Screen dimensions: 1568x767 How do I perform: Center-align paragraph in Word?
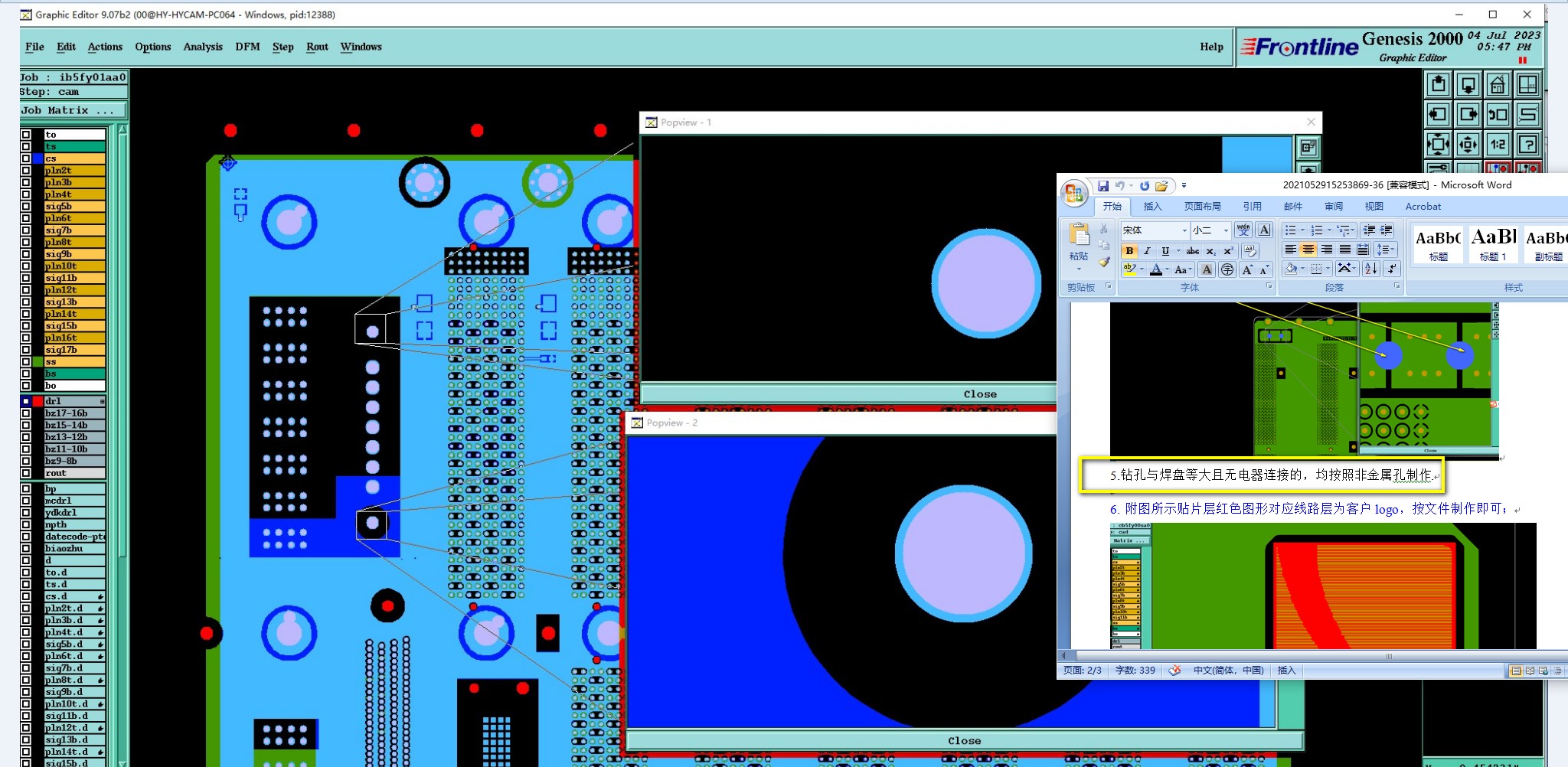pos(1308,250)
